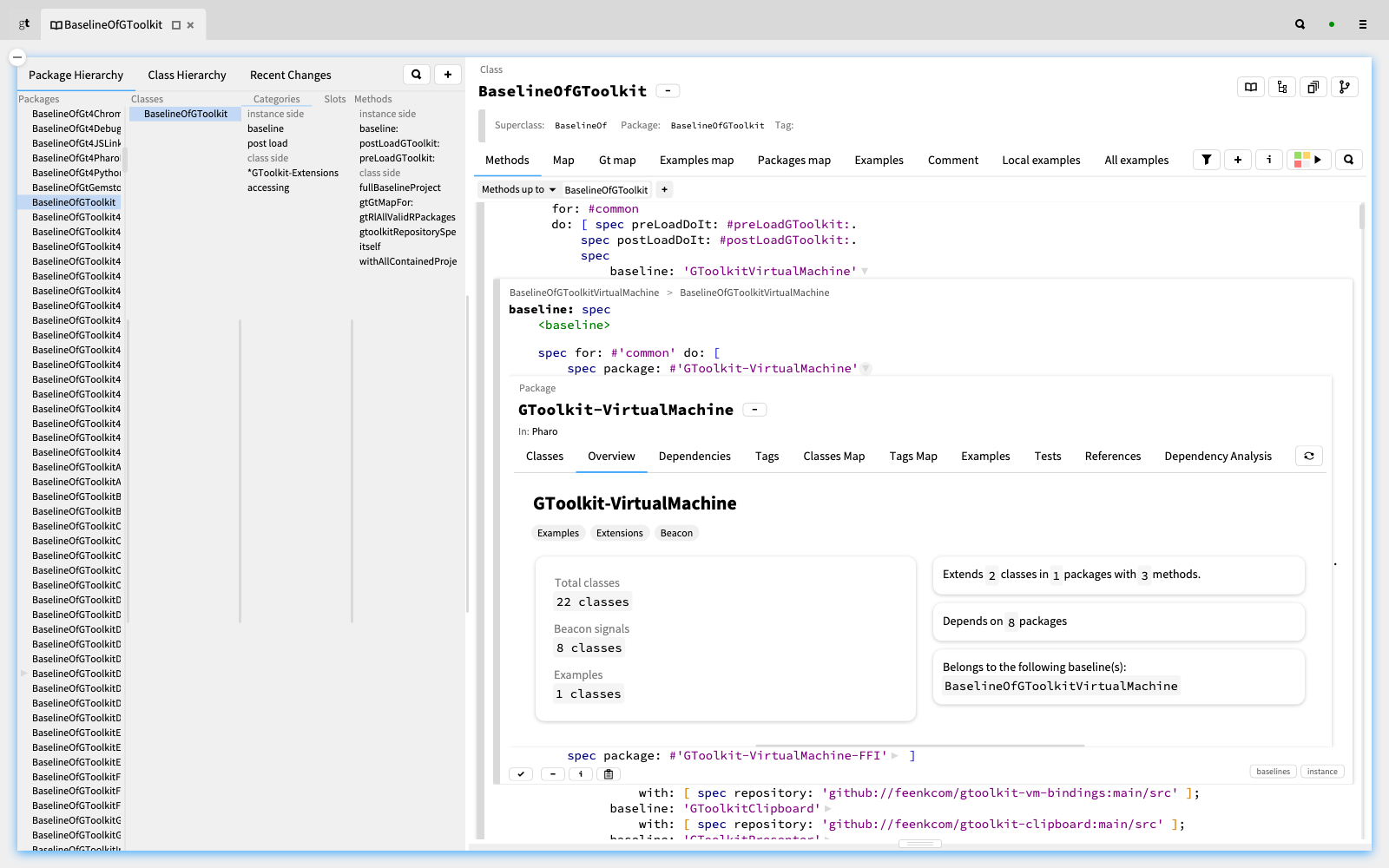Filter methods with the funnel icon
Viewport: 1389px width, 868px height.
1207,160
